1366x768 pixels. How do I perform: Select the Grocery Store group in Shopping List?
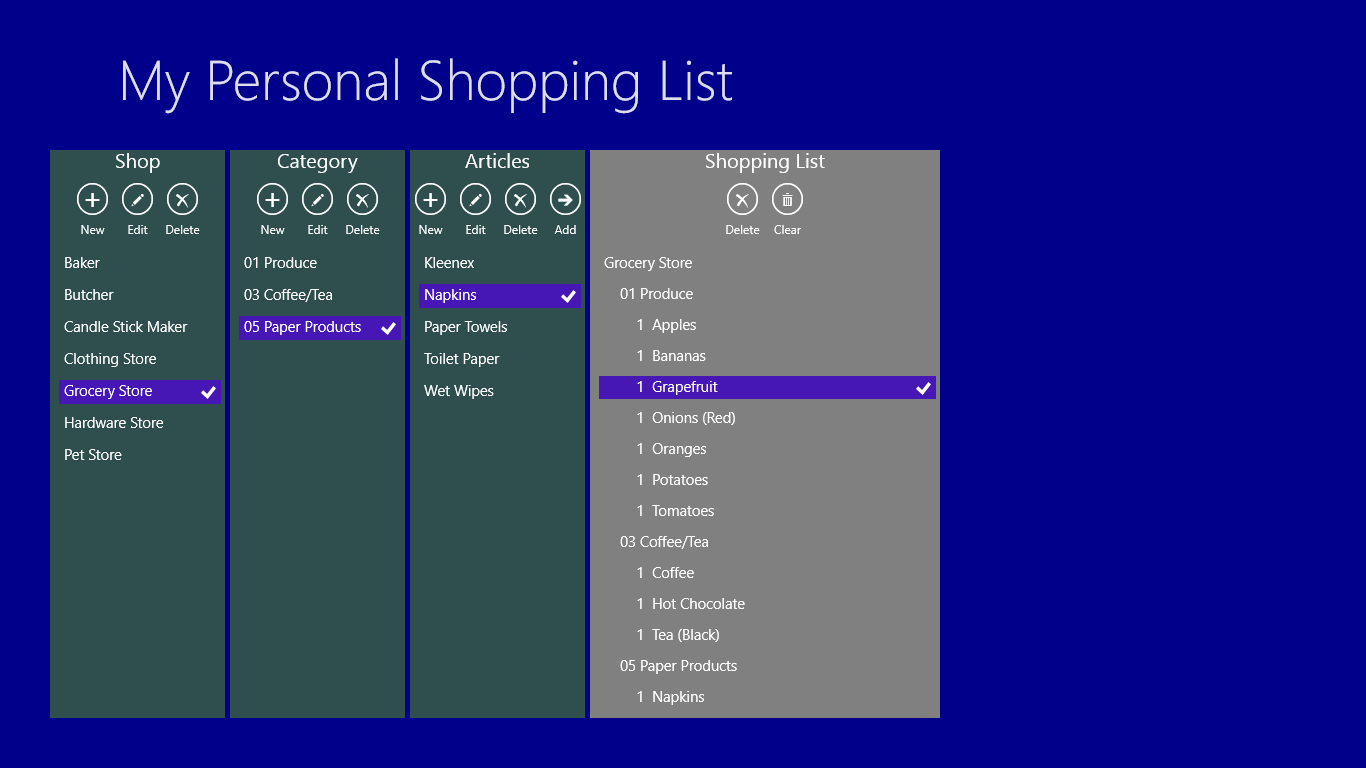pos(648,263)
